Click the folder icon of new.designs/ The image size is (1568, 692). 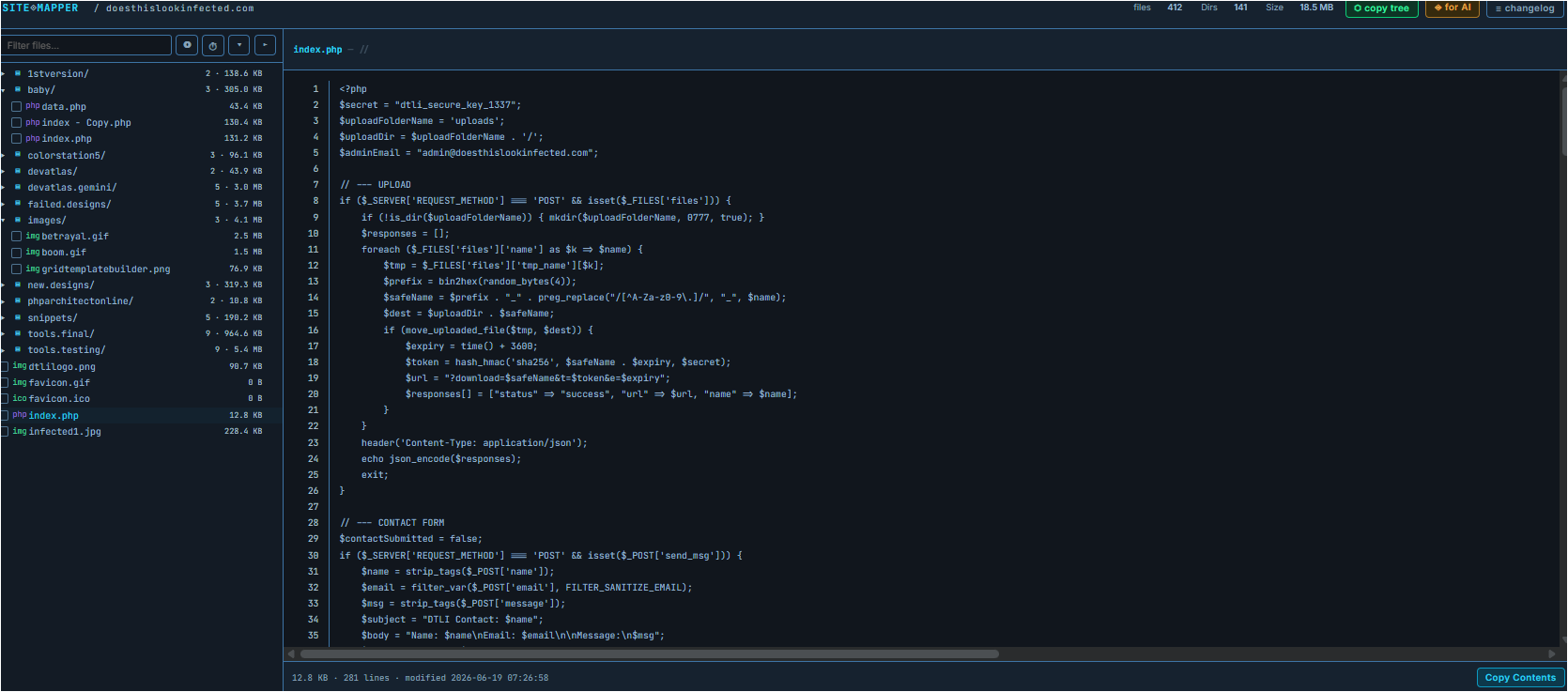(18, 284)
